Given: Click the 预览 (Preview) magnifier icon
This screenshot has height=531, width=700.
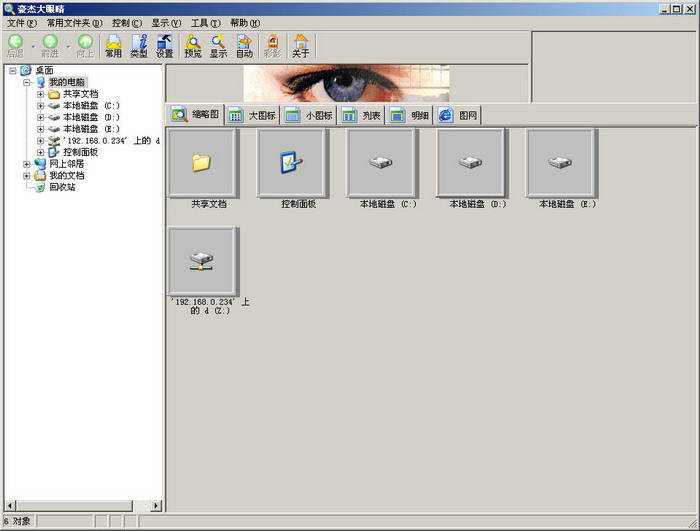Looking at the screenshot, I should coord(193,45).
